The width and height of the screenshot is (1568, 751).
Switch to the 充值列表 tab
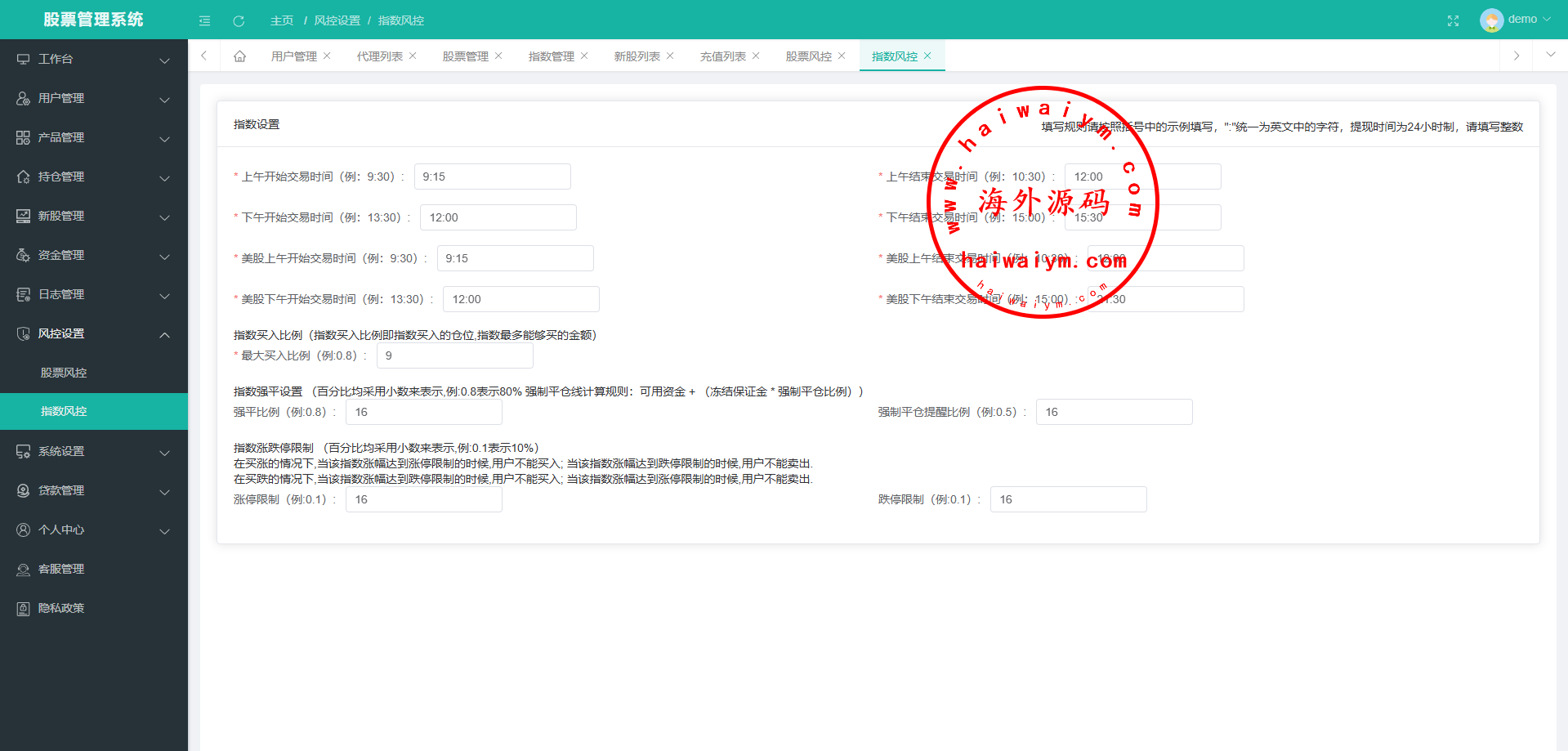click(x=722, y=56)
